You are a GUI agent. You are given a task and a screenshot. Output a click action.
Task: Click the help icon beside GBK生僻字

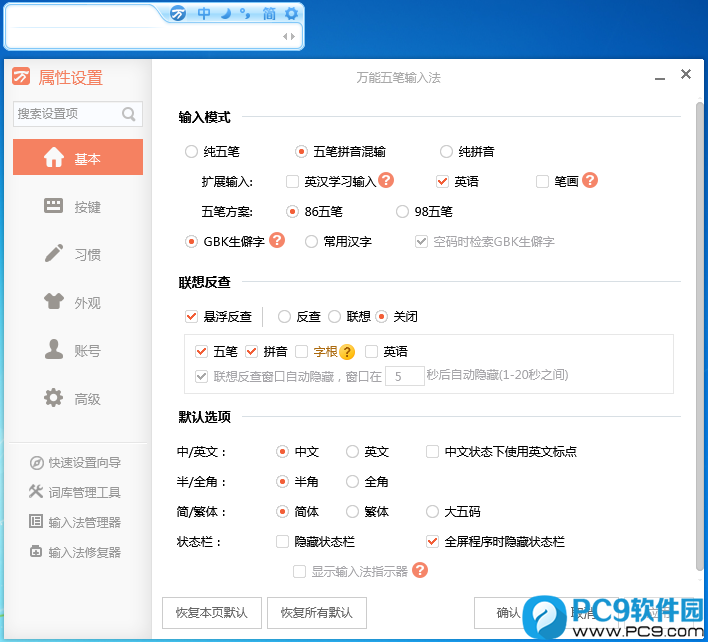[277, 240]
